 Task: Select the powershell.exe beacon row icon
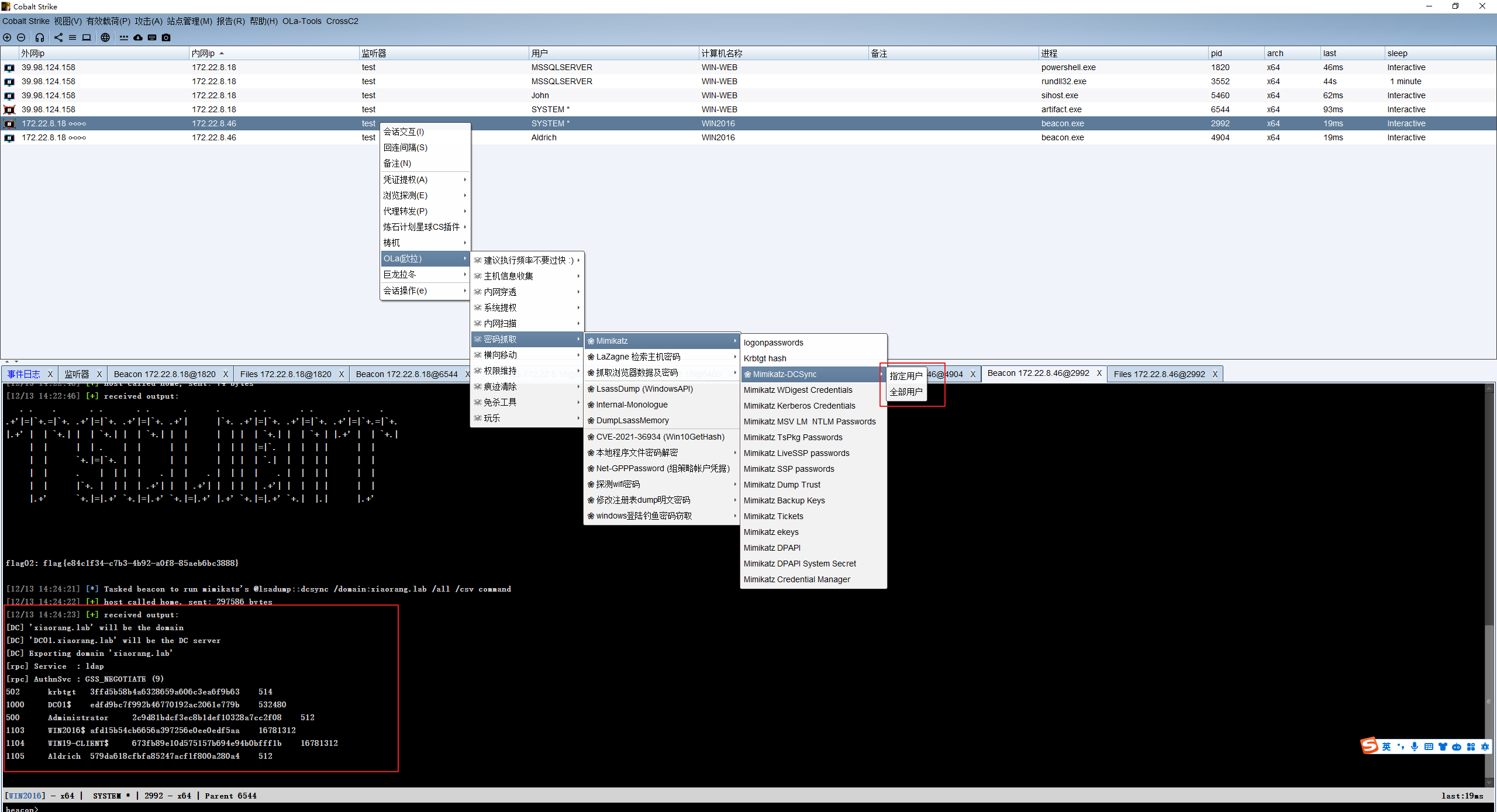(x=9, y=67)
